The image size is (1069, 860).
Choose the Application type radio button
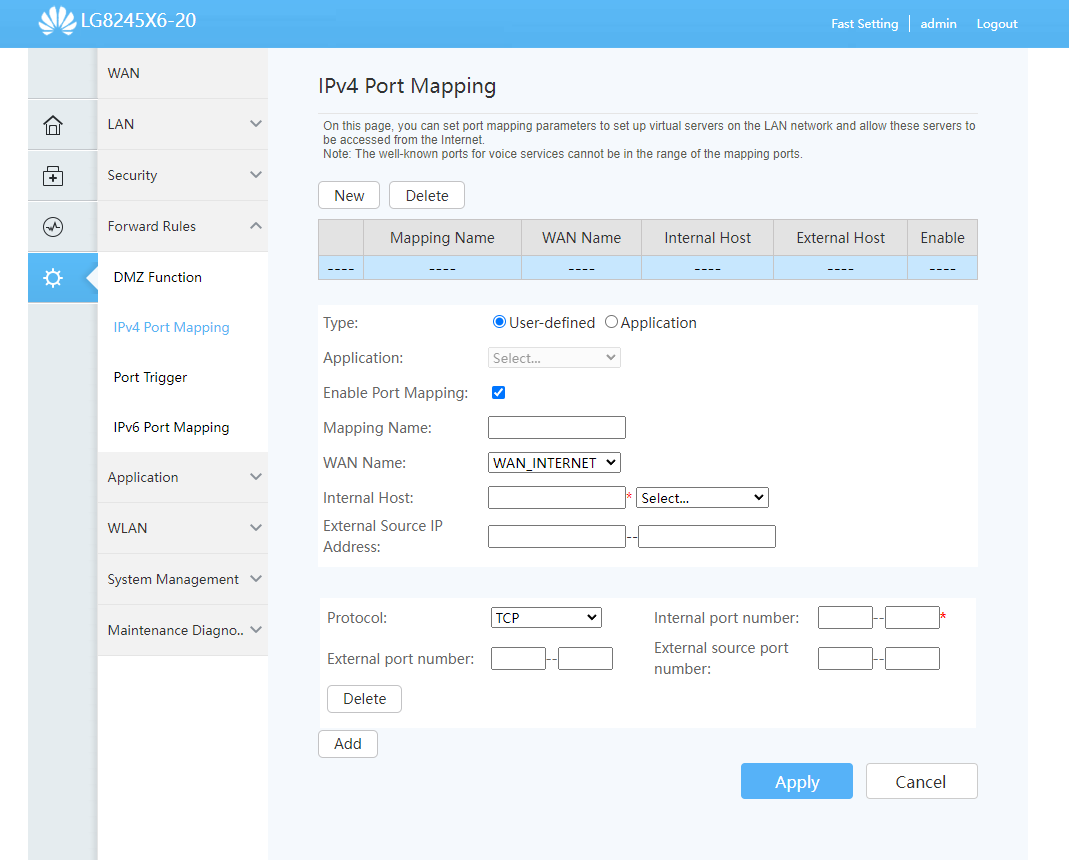point(612,322)
